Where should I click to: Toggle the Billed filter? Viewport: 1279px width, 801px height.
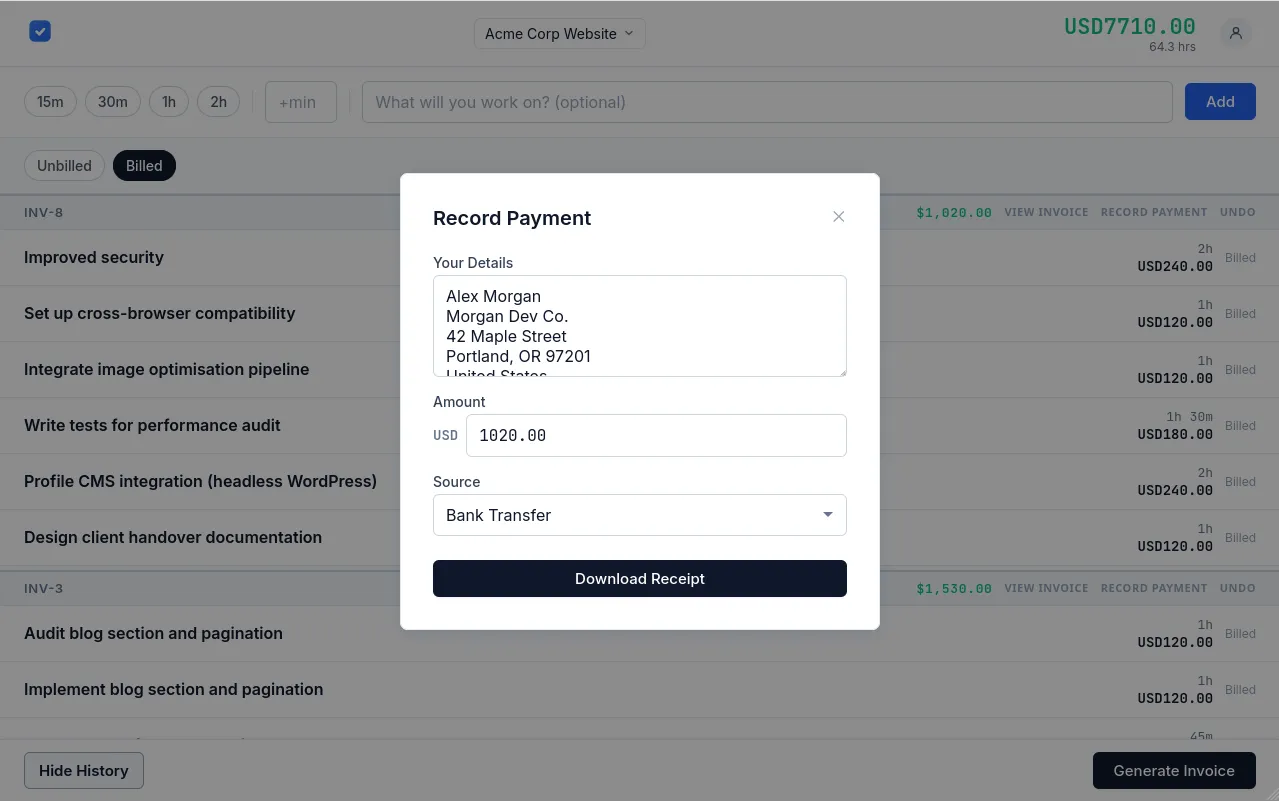[x=144, y=165]
